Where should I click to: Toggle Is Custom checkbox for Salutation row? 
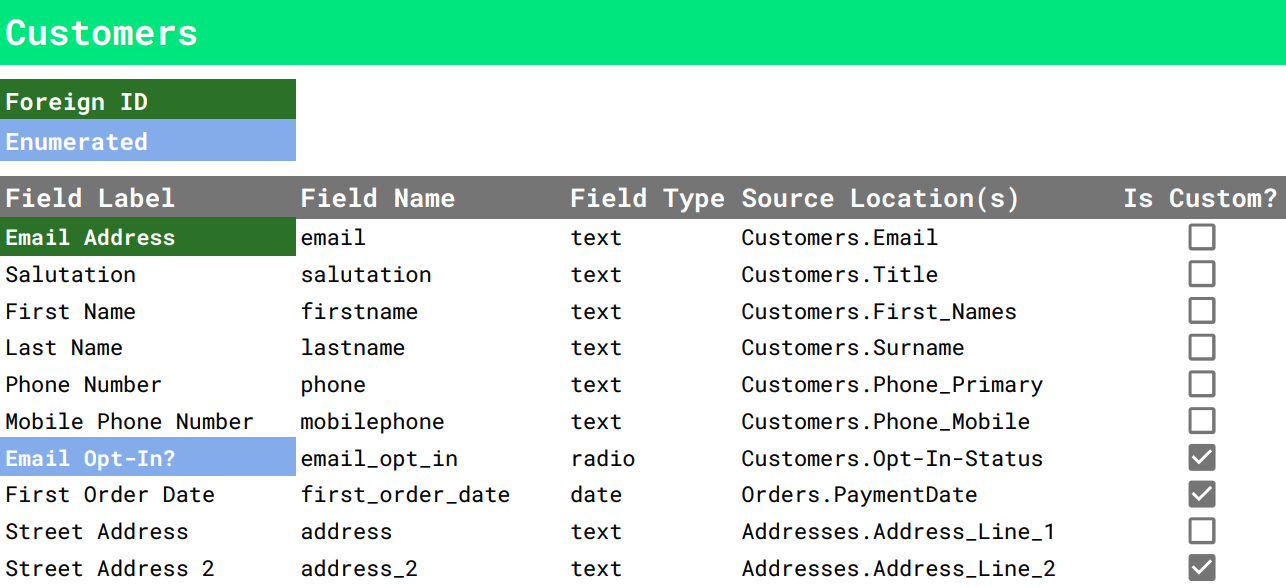(x=1201, y=274)
